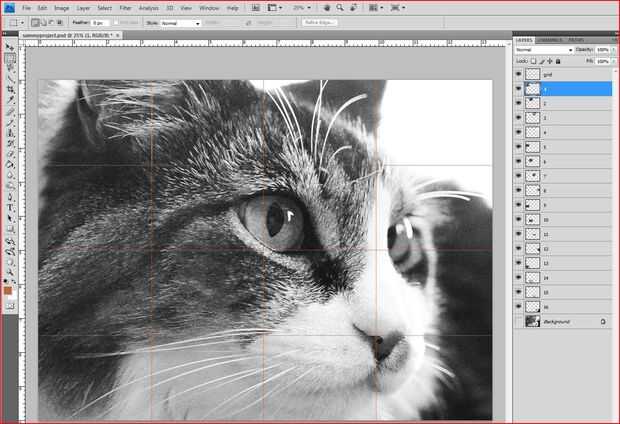Click Lock Position icon in Layers panel

click(x=550, y=61)
